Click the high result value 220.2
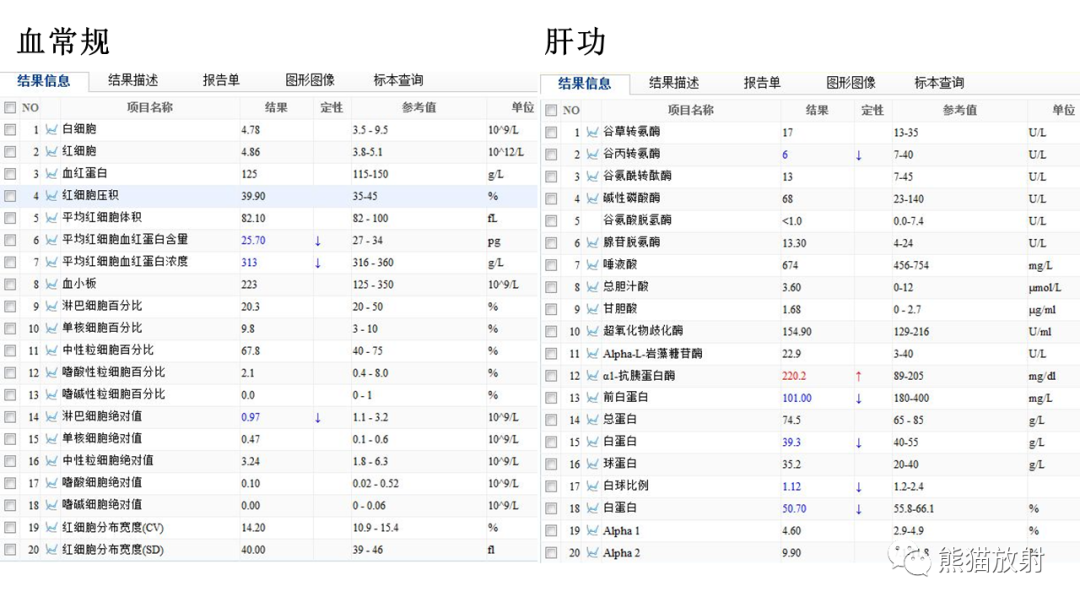This screenshot has width=1080, height=608. 793,376
